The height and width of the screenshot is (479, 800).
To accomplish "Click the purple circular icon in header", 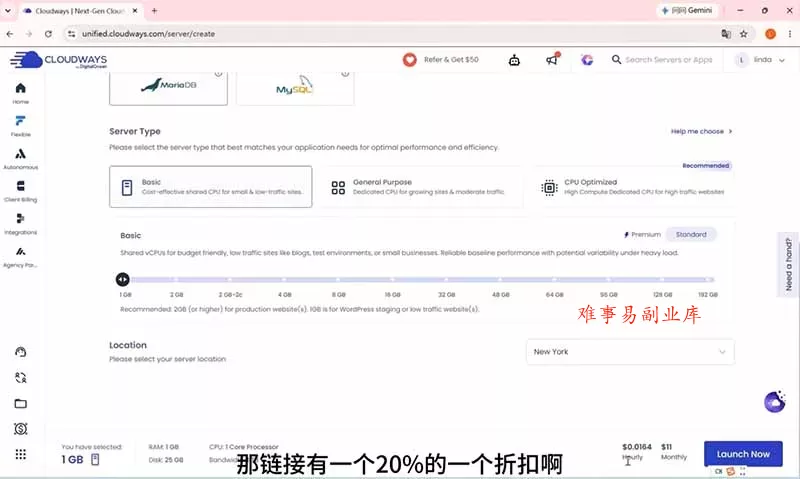I will [587, 60].
